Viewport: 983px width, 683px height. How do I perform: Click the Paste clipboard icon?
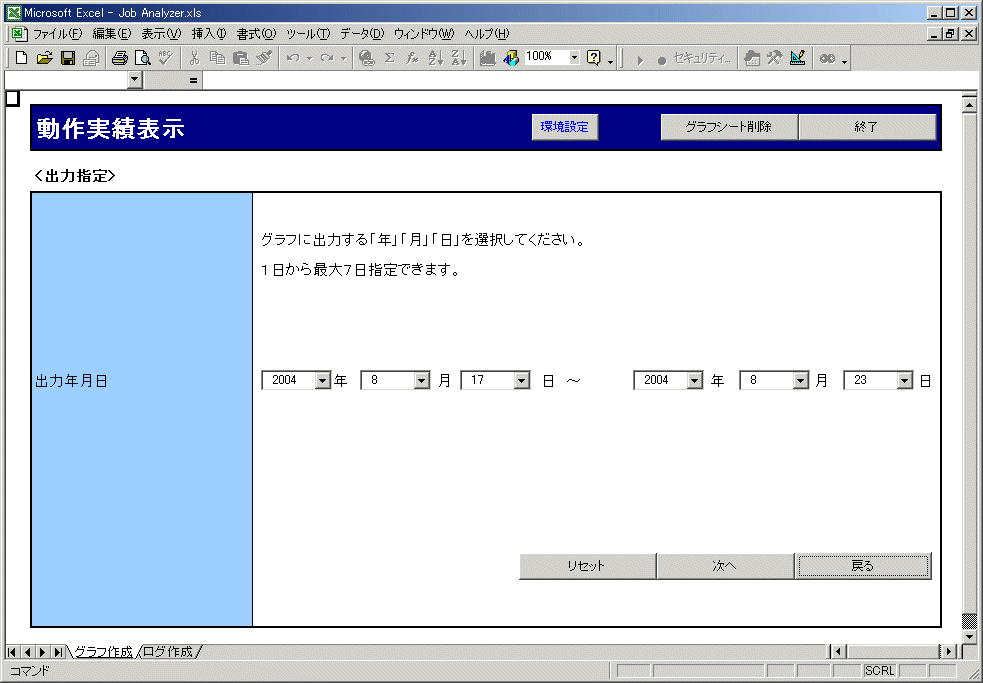pyautogui.click(x=241, y=58)
